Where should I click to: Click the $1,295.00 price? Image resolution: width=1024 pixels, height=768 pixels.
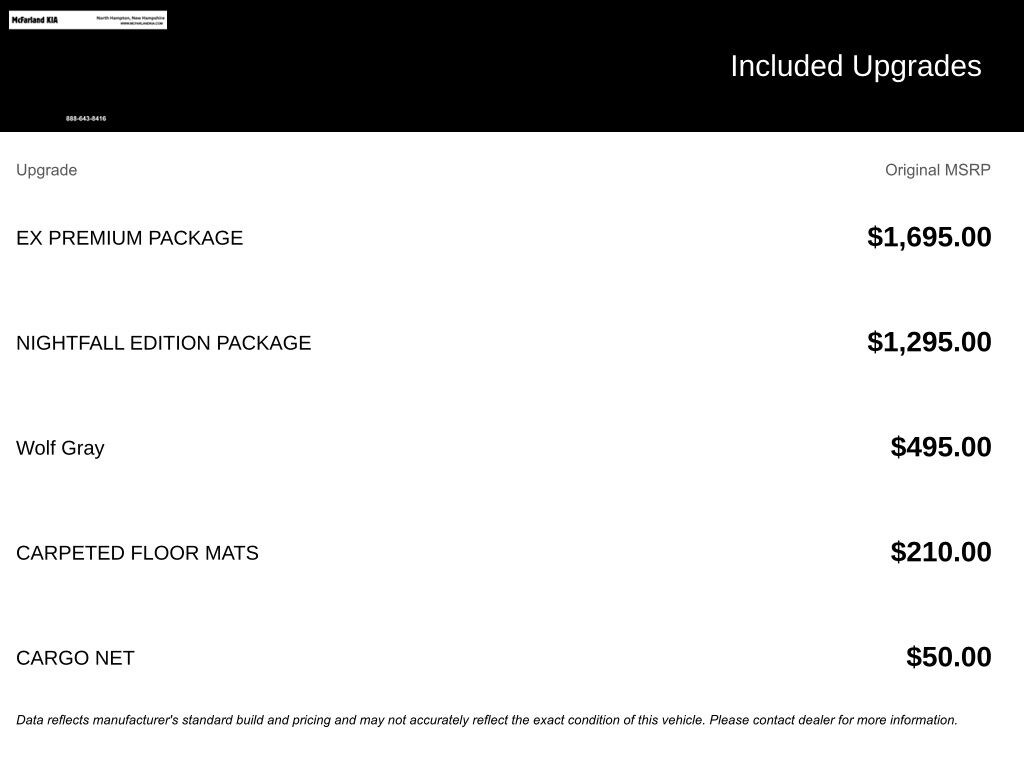(x=929, y=342)
